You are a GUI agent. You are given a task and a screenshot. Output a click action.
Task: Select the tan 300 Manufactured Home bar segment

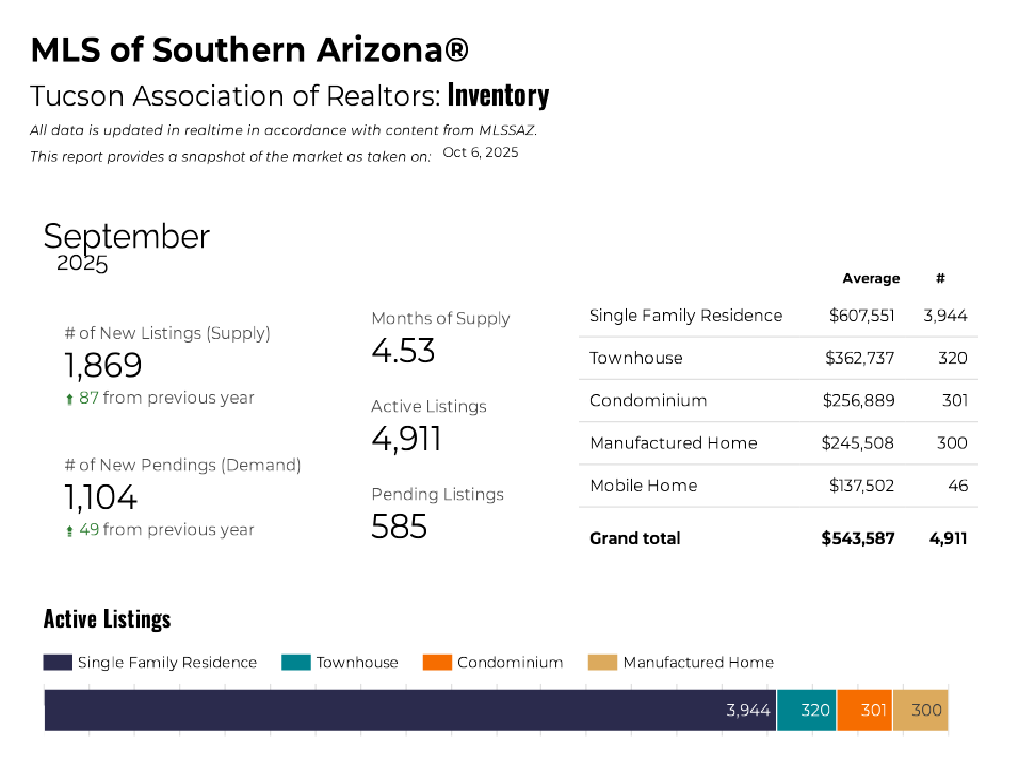920,710
